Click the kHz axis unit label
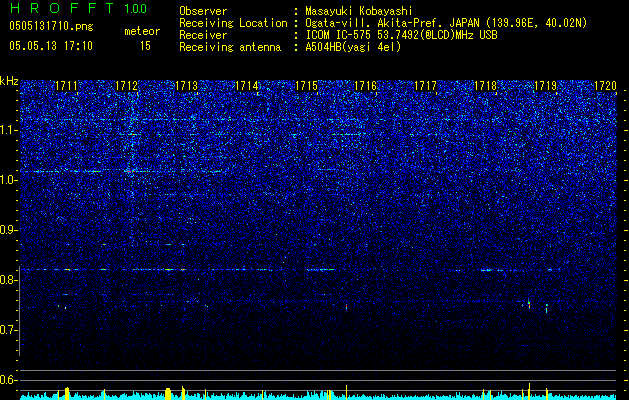The width and height of the screenshot is (629, 400). (x=9, y=81)
